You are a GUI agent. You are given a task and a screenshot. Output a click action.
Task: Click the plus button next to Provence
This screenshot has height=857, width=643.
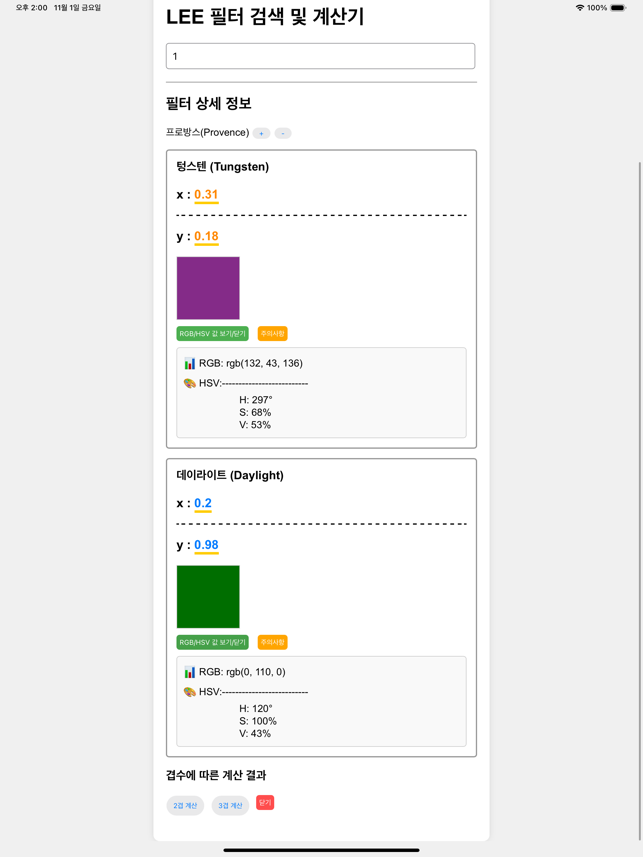pyautogui.click(x=261, y=133)
